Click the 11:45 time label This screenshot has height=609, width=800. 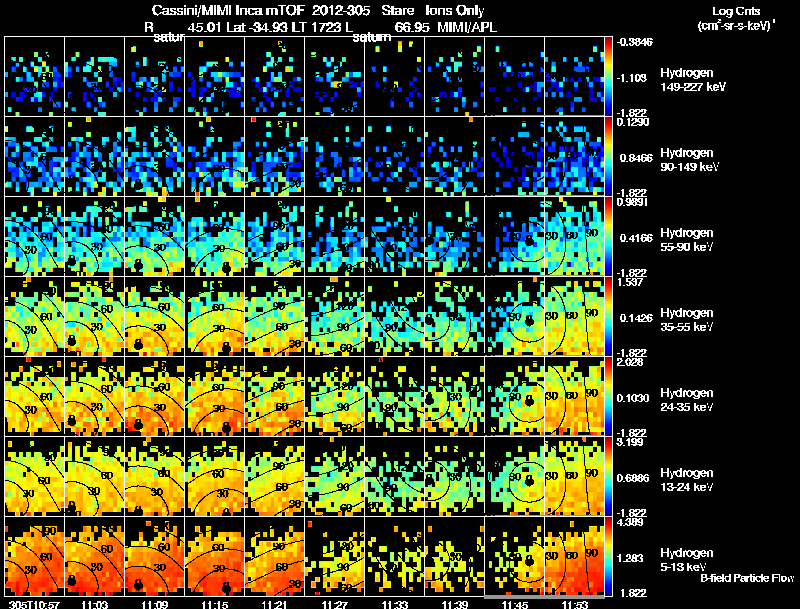515,605
